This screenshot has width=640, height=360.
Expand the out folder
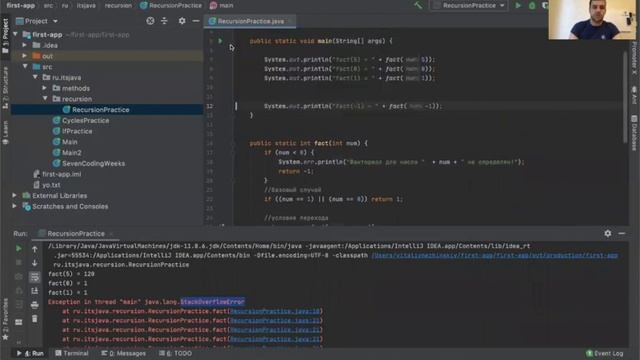pyautogui.click(x=25, y=56)
